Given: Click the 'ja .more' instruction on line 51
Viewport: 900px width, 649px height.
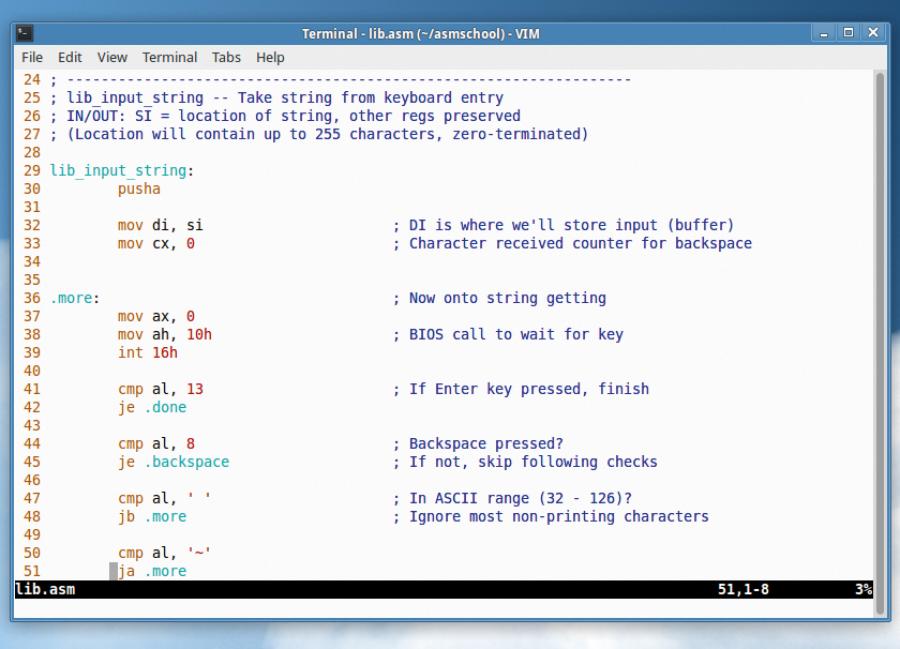Looking at the screenshot, I should point(152,571).
